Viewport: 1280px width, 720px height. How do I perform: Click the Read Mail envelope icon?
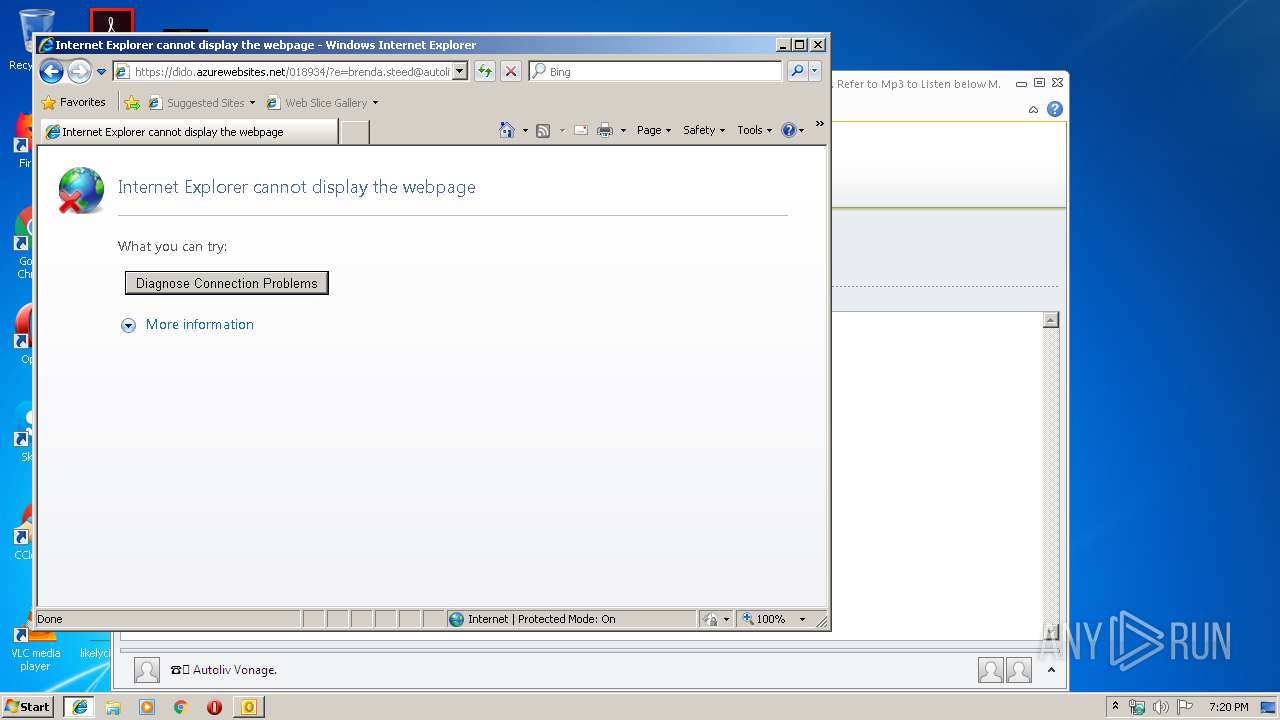tap(581, 130)
